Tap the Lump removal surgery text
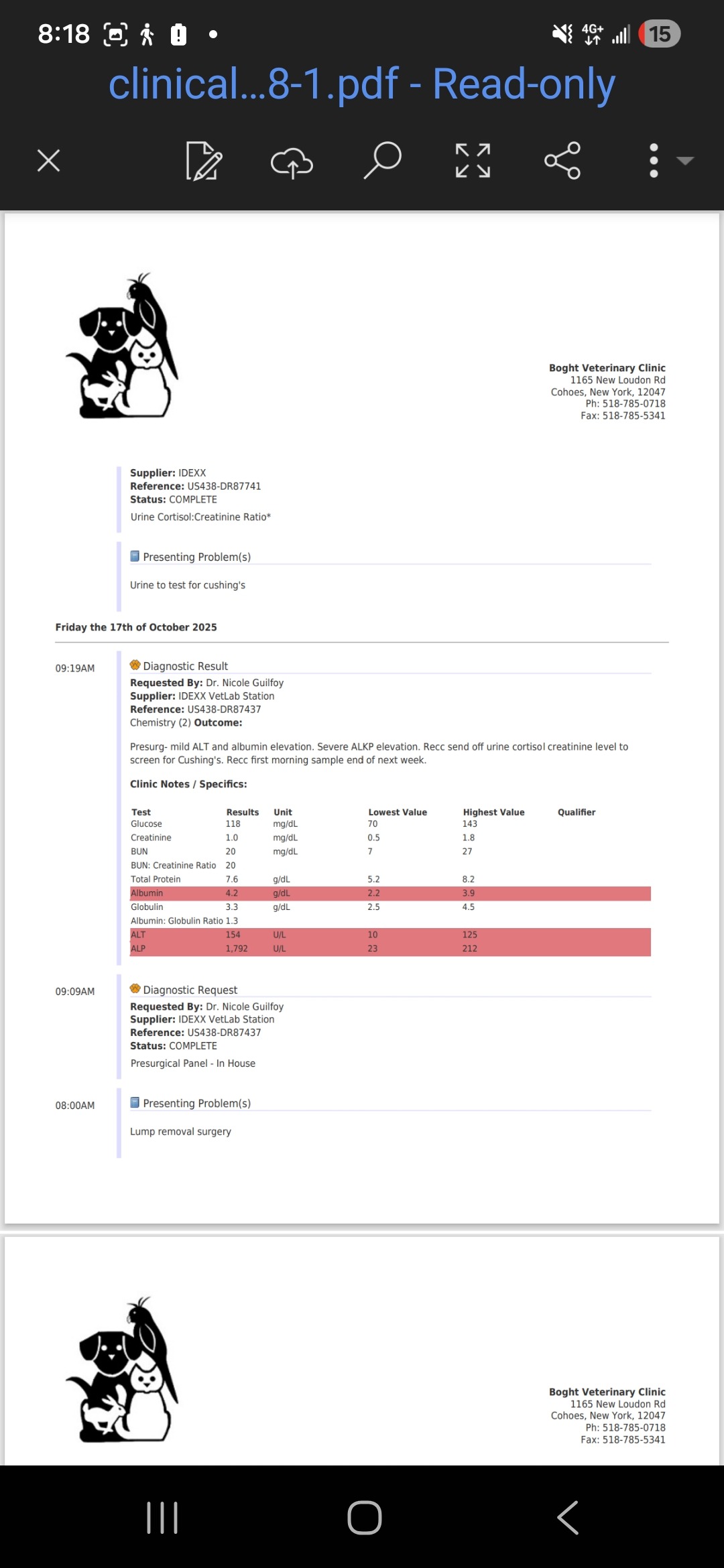Image resolution: width=724 pixels, height=1568 pixels. coord(180,1131)
